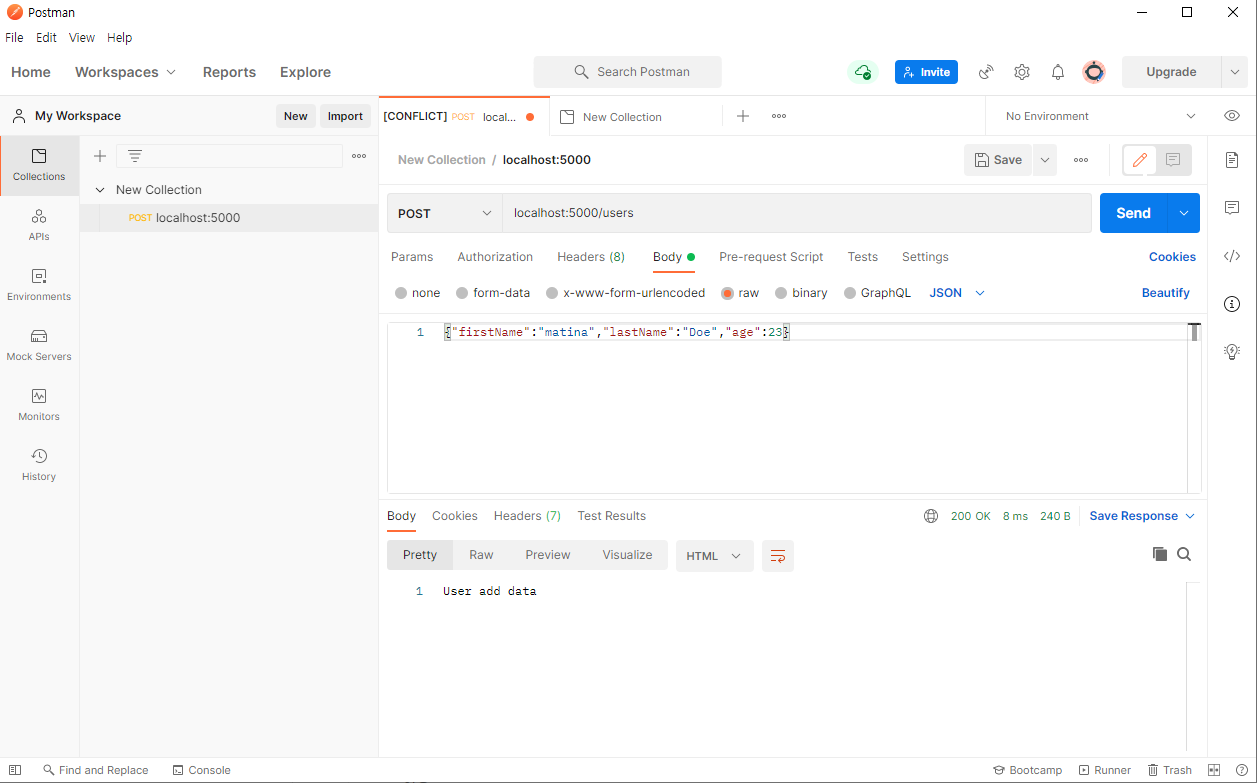The image size is (1257, 783).
Task: Open two-pane layout icon in status bar
Action: (x=1214, y=770)
